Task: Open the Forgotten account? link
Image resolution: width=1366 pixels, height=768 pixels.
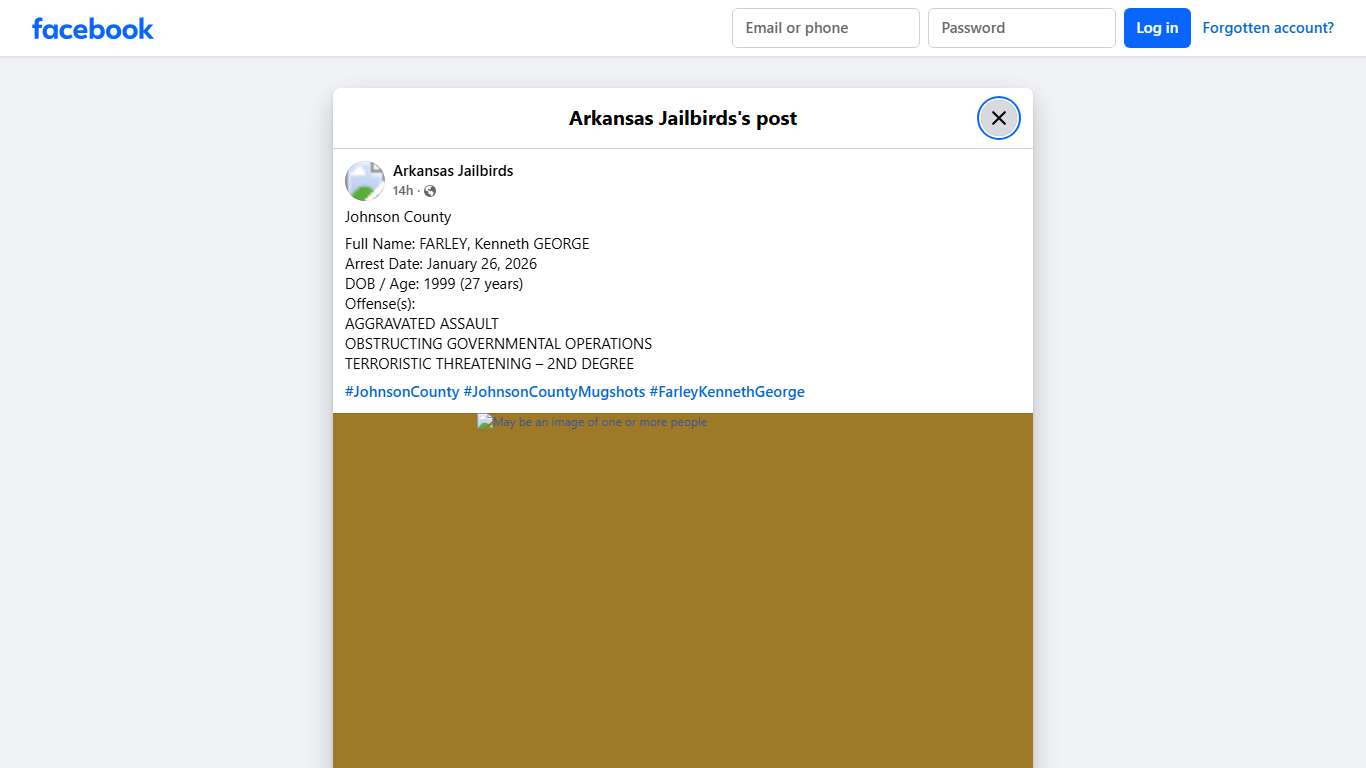Action: tap(1267, 28)
